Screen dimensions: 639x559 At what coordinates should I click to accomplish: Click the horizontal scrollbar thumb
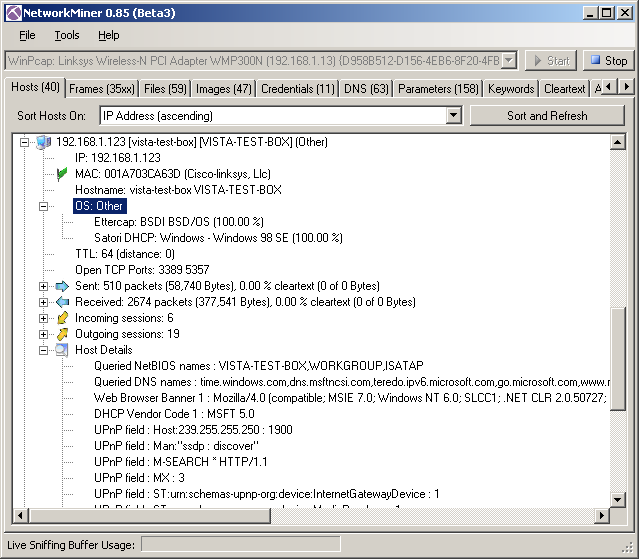(150, 515)
